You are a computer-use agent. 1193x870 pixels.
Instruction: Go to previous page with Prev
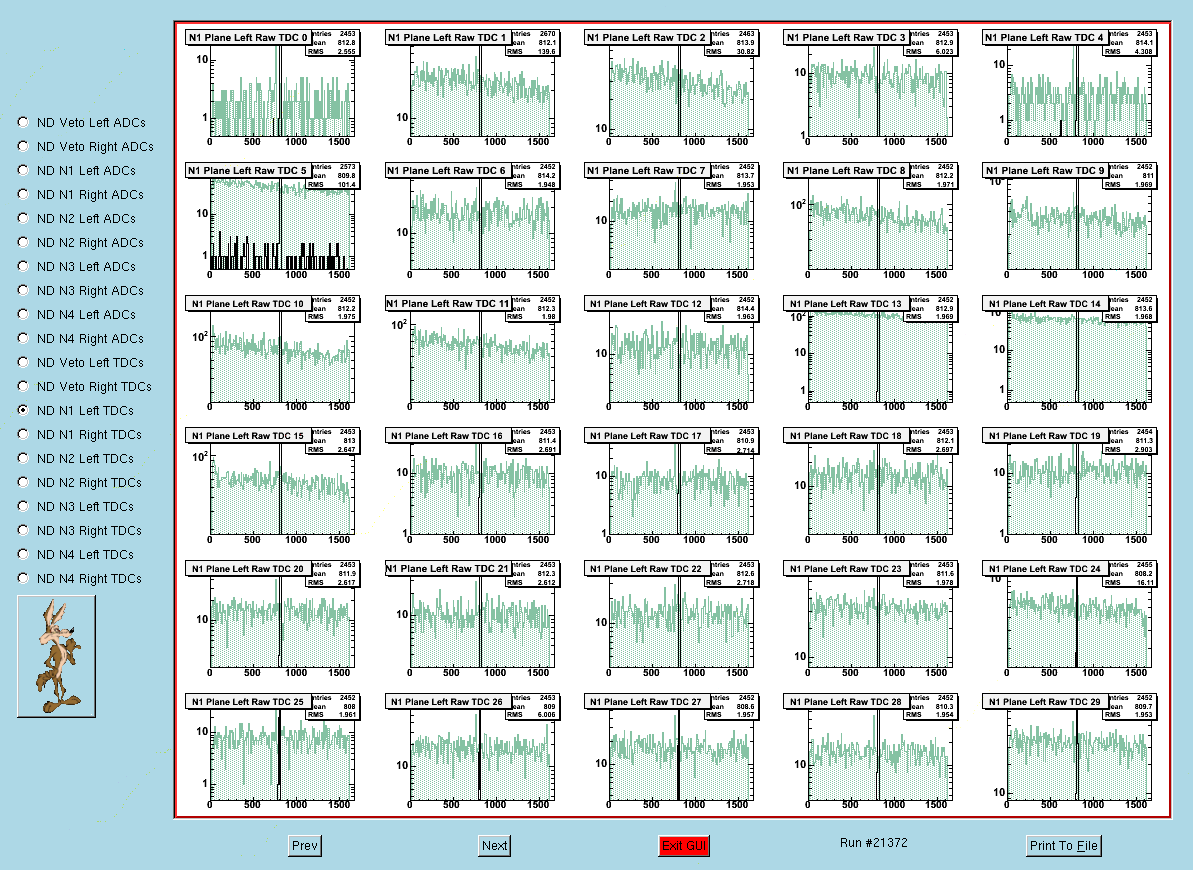(305, 846)
